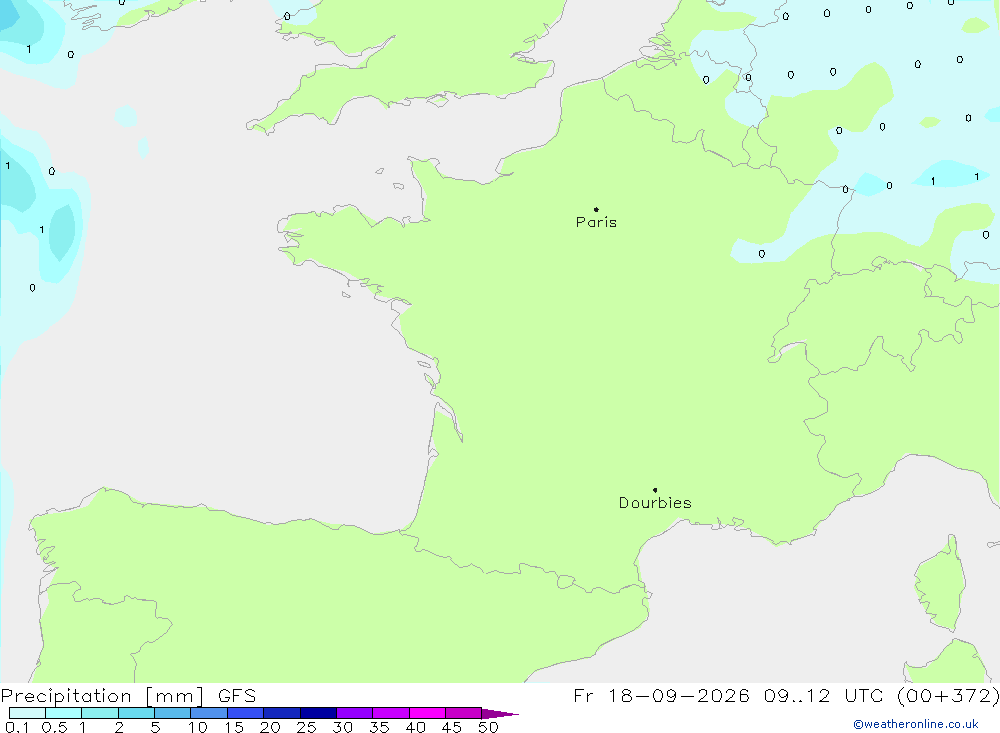This screenshot has height=733, width=1000.
Task: Click the 40 mm magenta legend swatch
Action: (427, 713)
